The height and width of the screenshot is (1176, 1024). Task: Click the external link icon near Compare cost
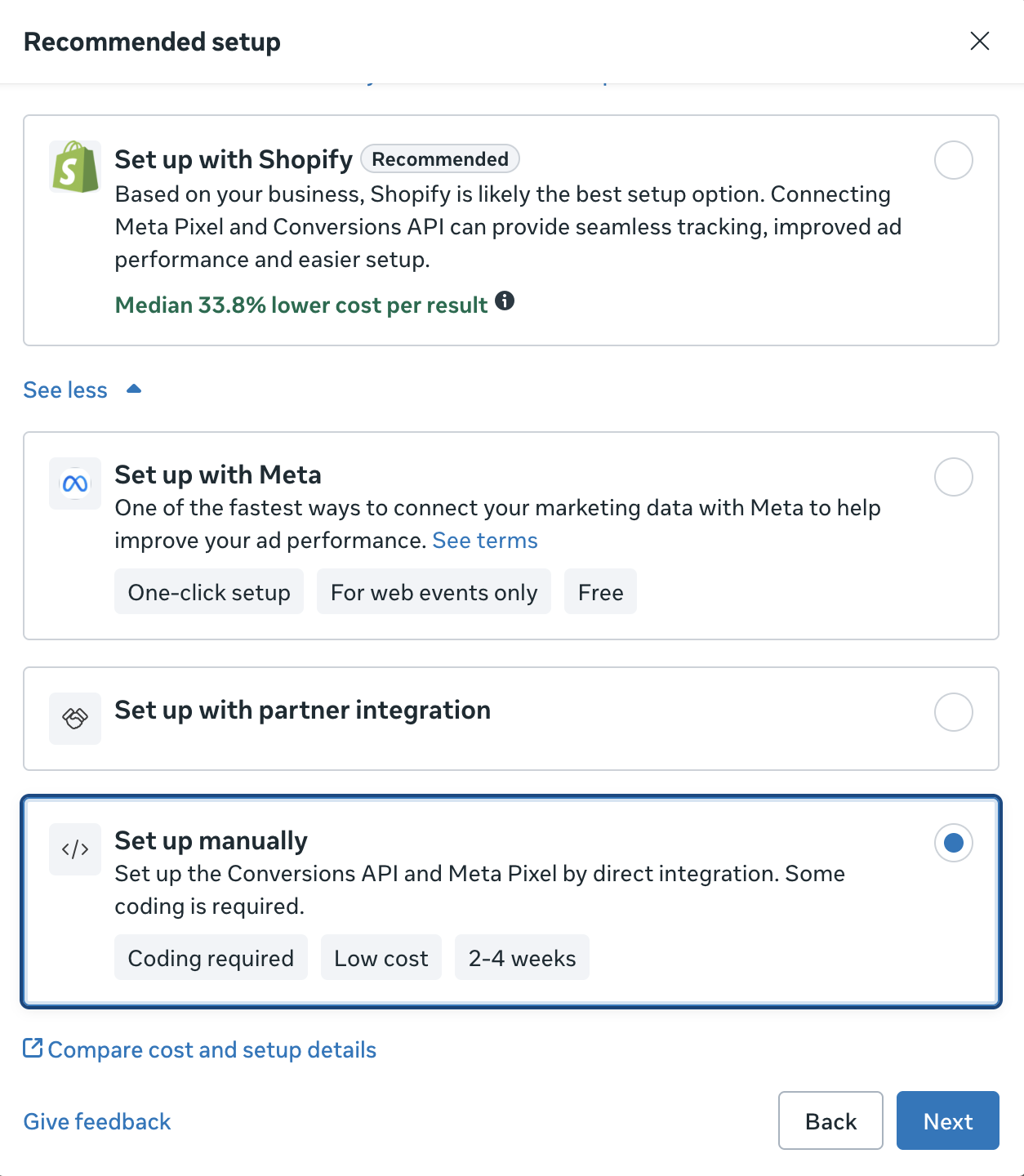(x=33, y=1048)
